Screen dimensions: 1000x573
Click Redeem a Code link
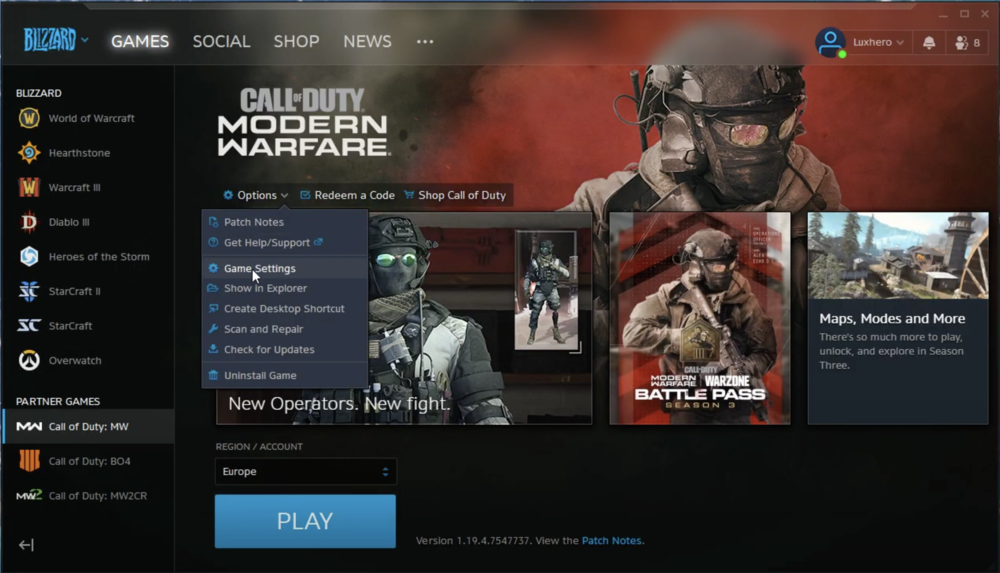coord(355,195)
